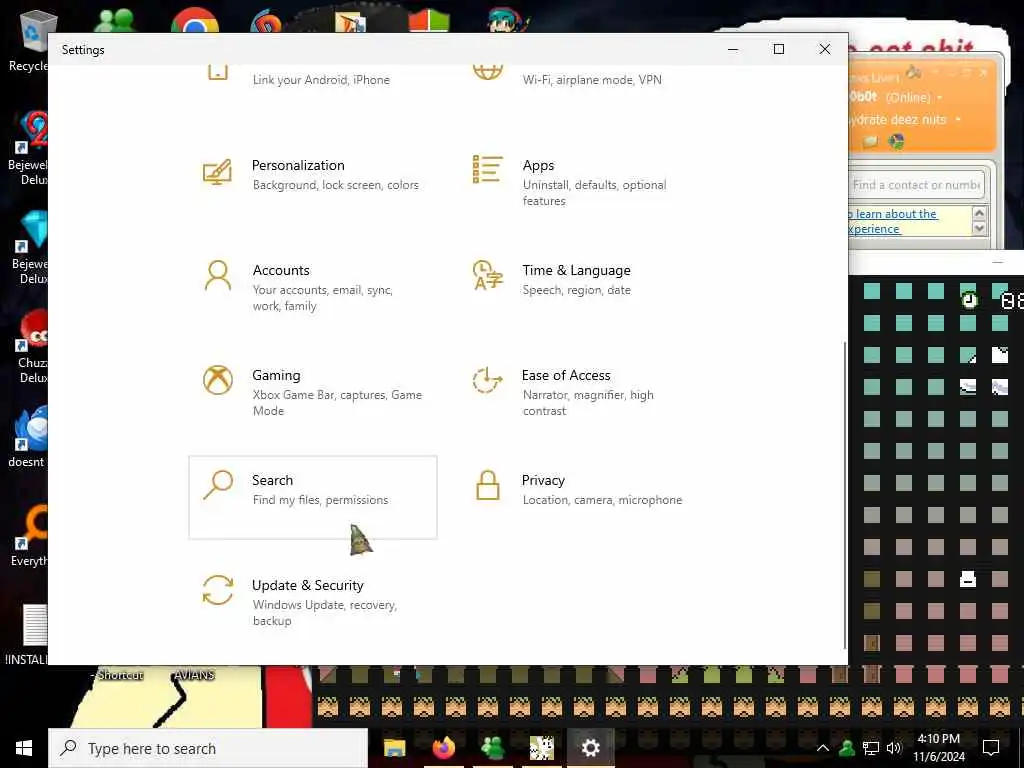This screenshot has height=768, width=1024.
Task: Open the Windows Start menu
Action: [24, 748]
